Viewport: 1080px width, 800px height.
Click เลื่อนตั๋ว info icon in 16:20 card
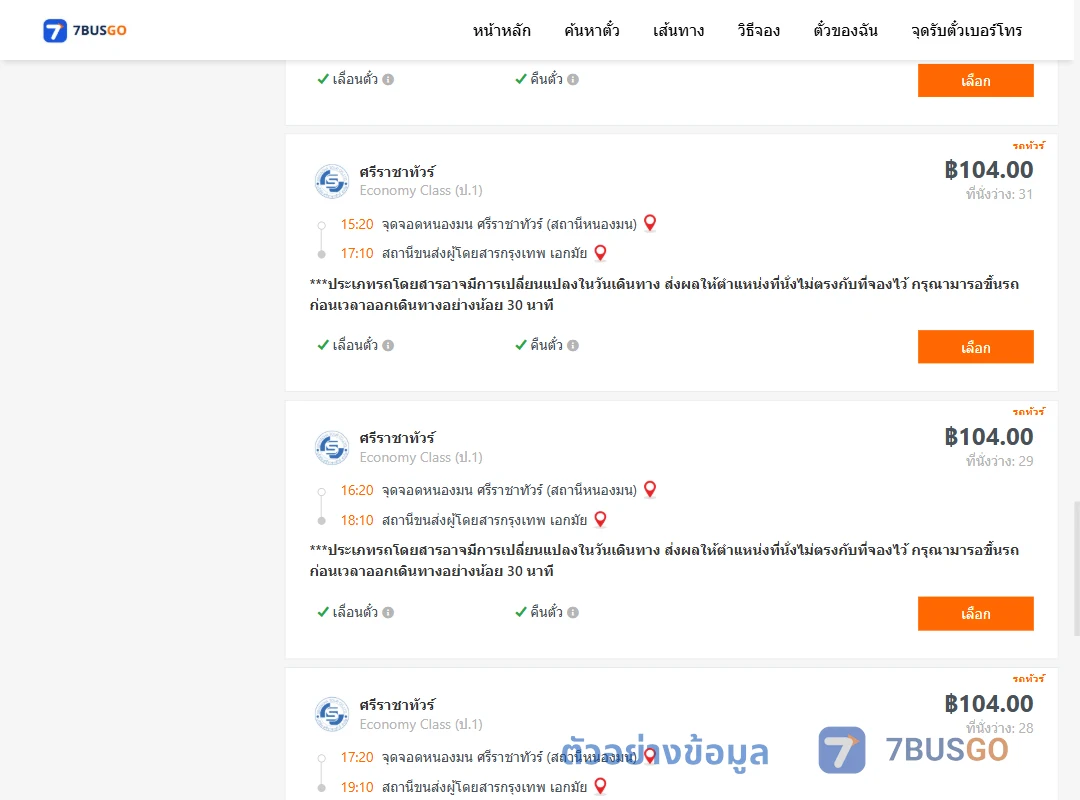coord(388,612)
